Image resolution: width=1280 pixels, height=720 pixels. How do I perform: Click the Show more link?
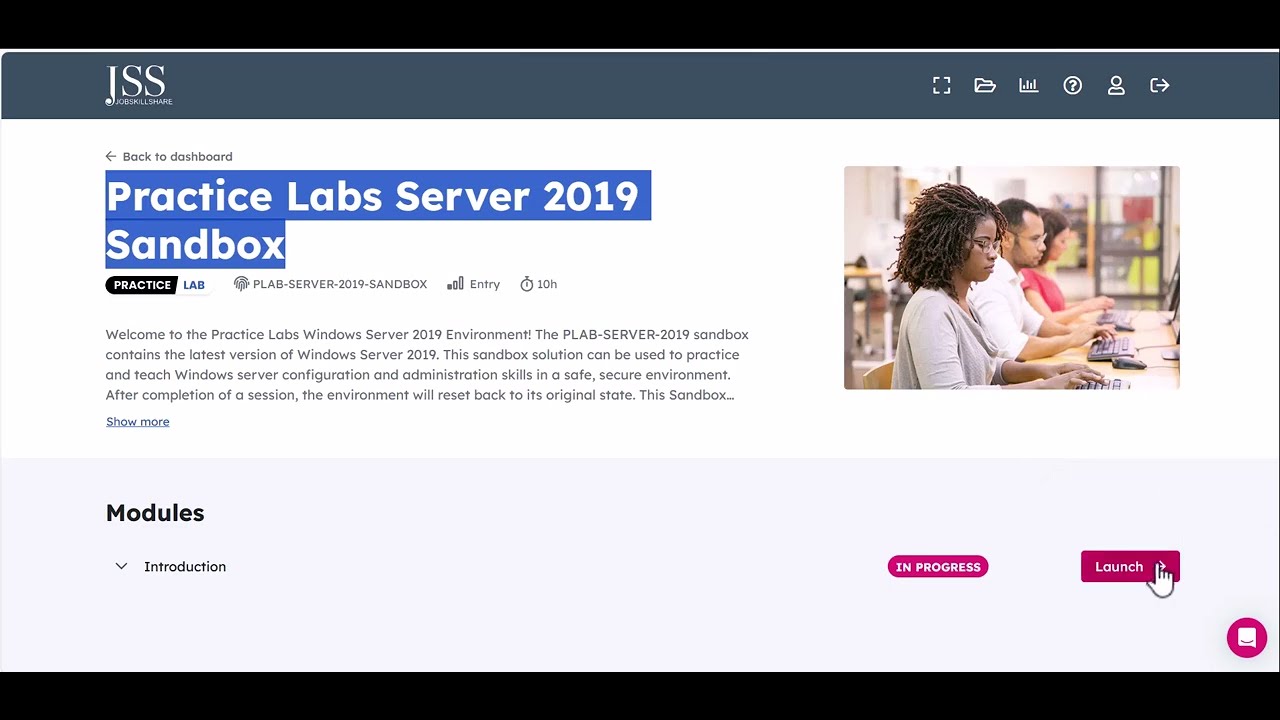(x=138, y=422)
